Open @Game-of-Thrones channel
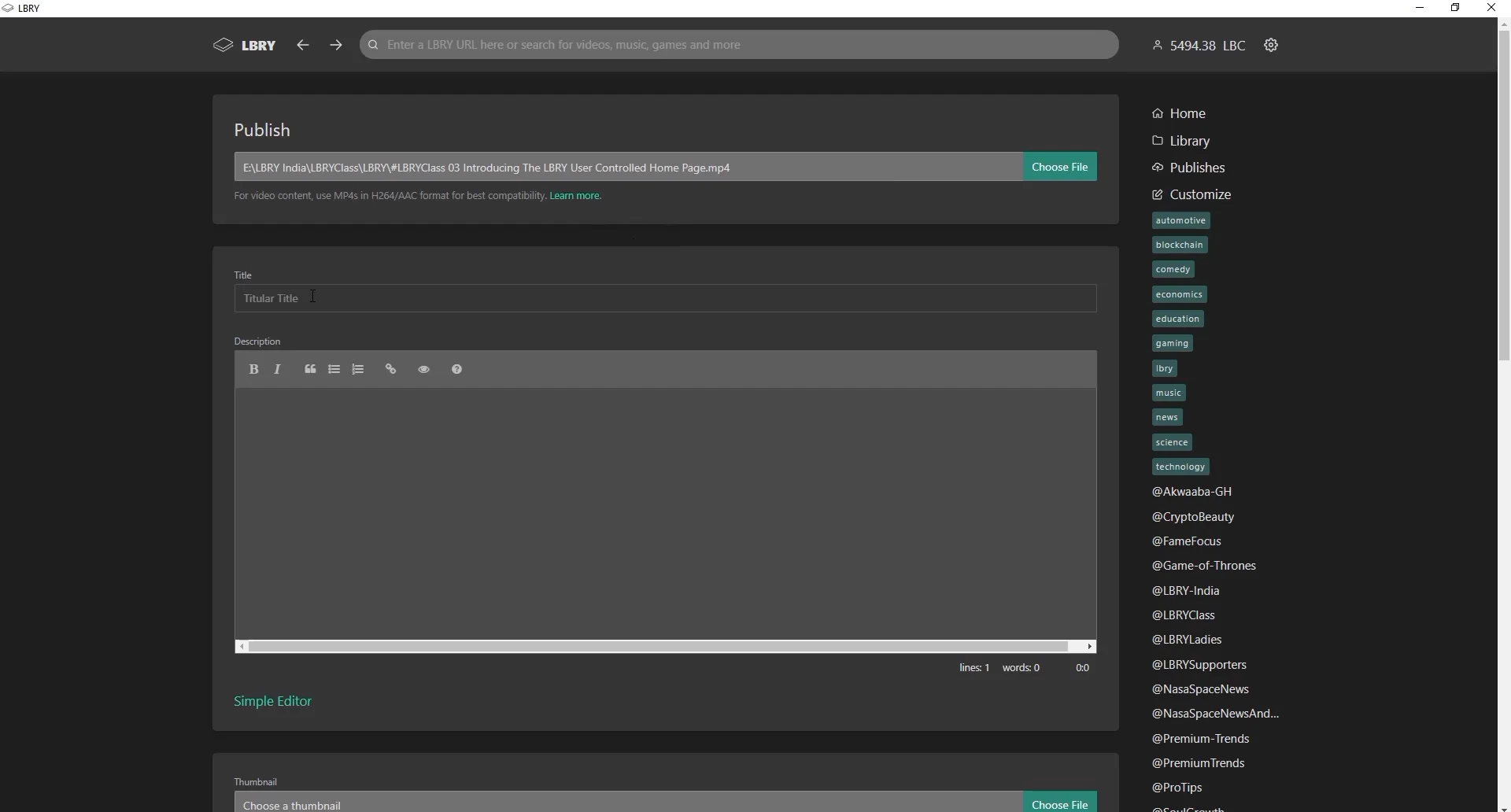Viewport: 1511px width, 812px height. click(x=1203, y=566)
